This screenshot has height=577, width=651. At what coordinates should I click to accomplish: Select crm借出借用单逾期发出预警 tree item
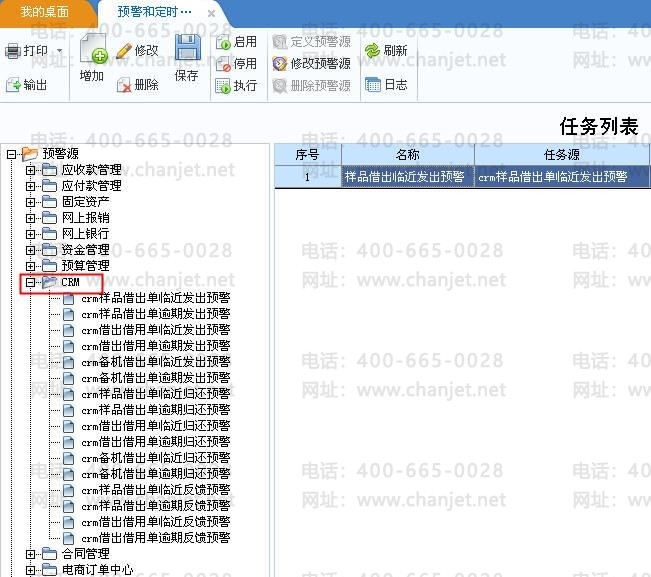click(x=156, y=346)
